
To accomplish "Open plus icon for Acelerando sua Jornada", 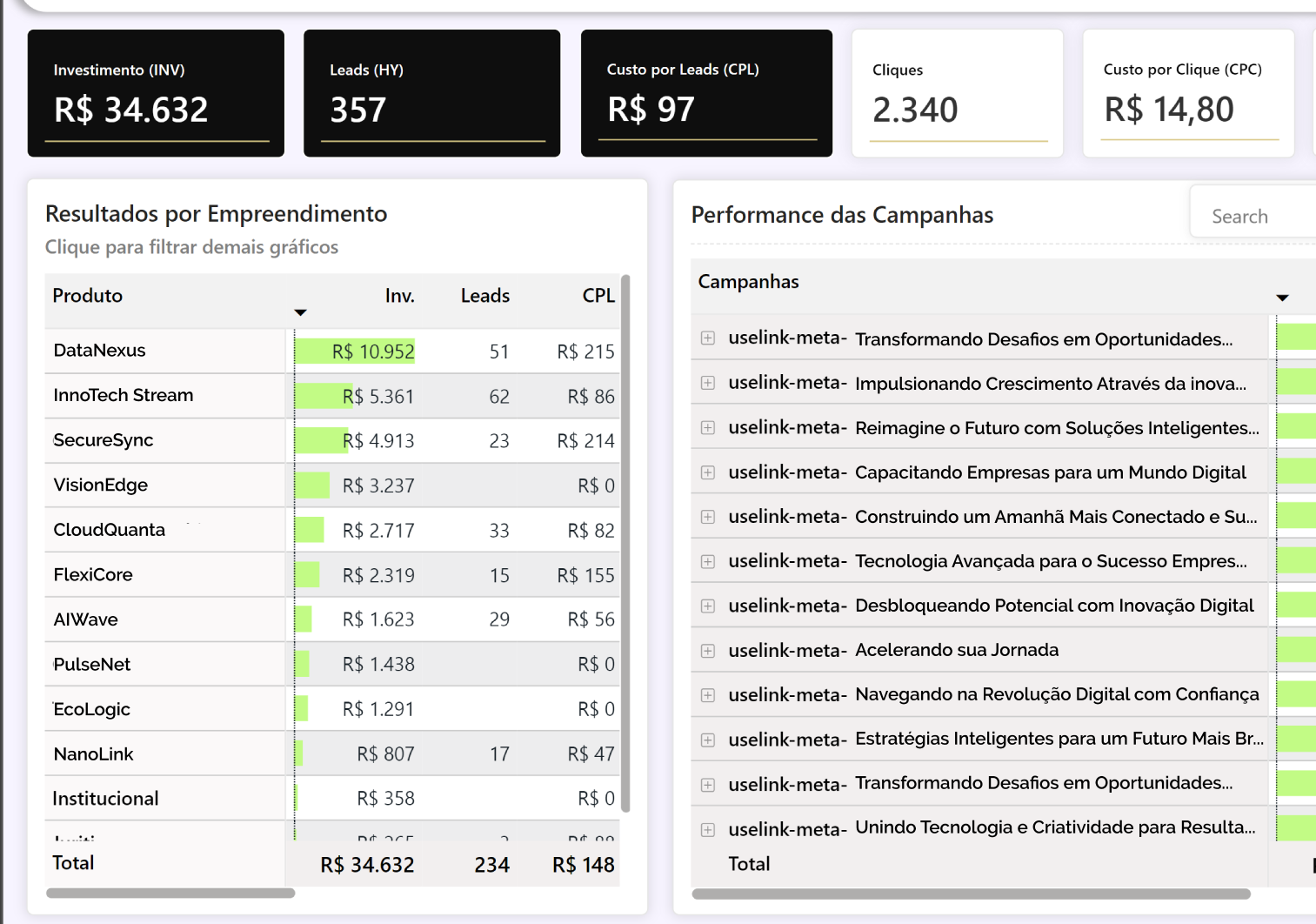I will 708,651.
